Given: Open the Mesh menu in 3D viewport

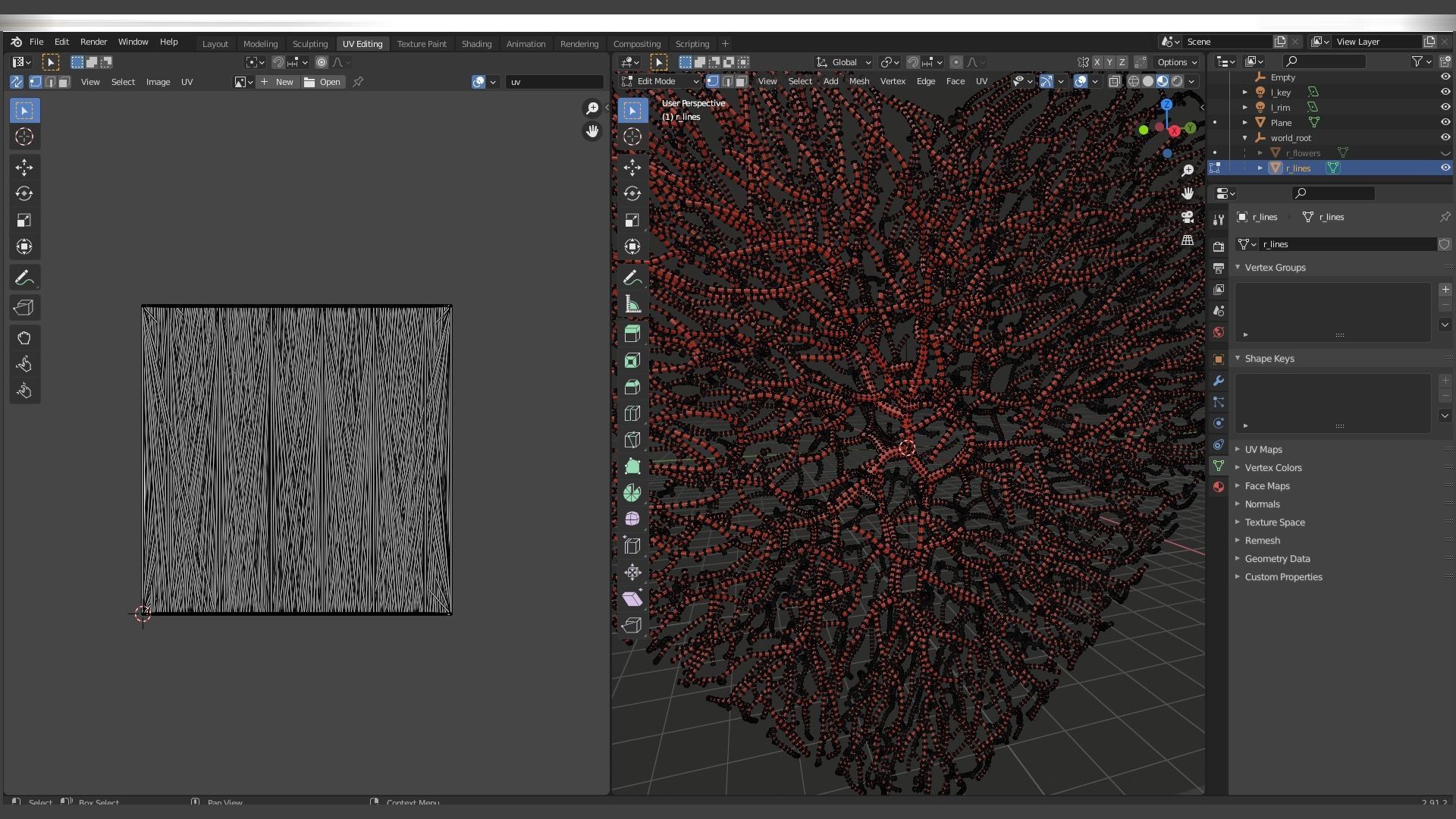Looking at the screenshot, I should point(859,81).
